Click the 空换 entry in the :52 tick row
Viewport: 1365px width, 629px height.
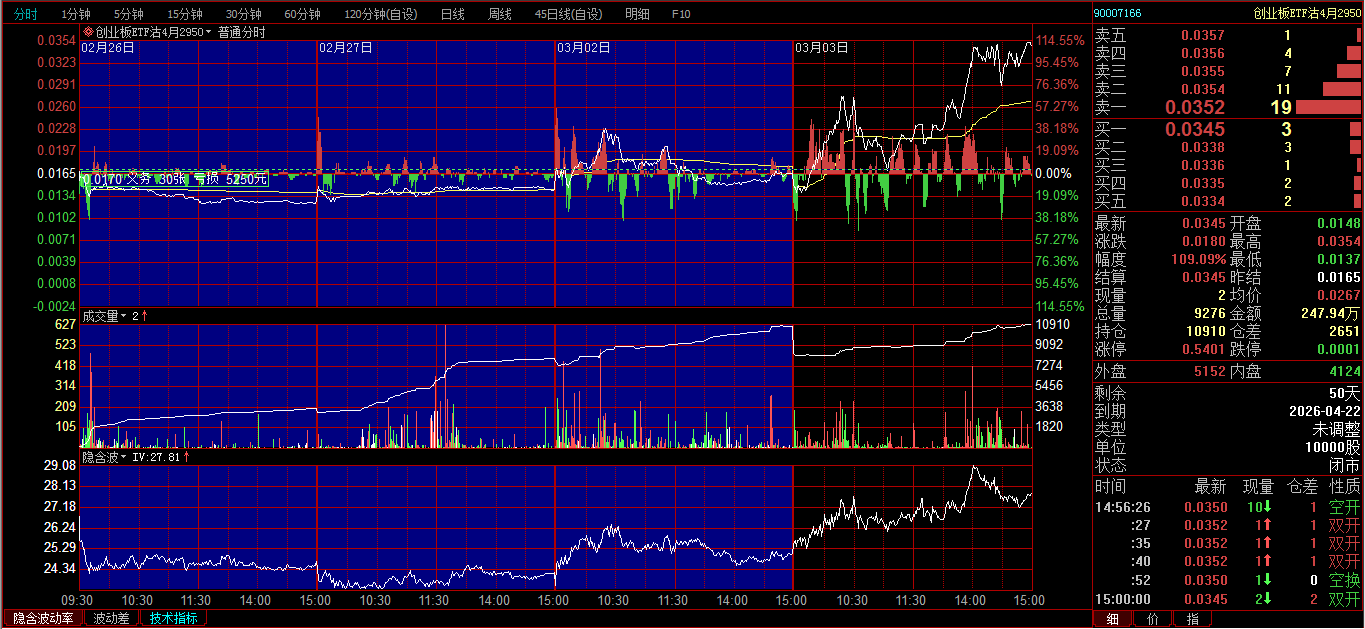(x=1344, y=580)
